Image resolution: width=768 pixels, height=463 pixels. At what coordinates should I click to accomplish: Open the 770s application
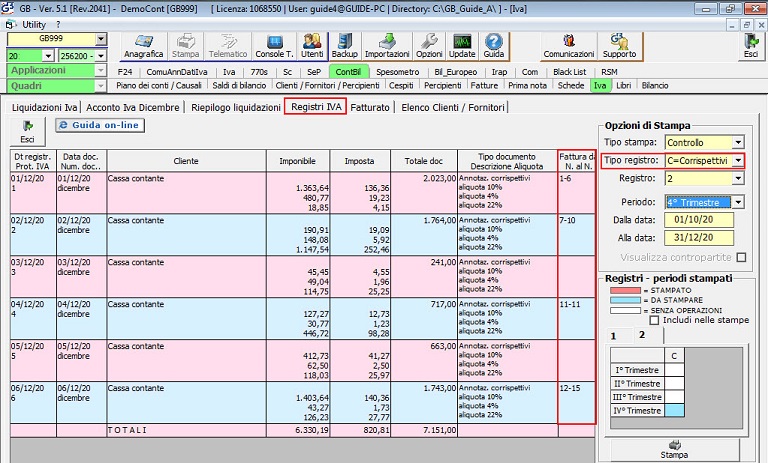click(259, 72)
